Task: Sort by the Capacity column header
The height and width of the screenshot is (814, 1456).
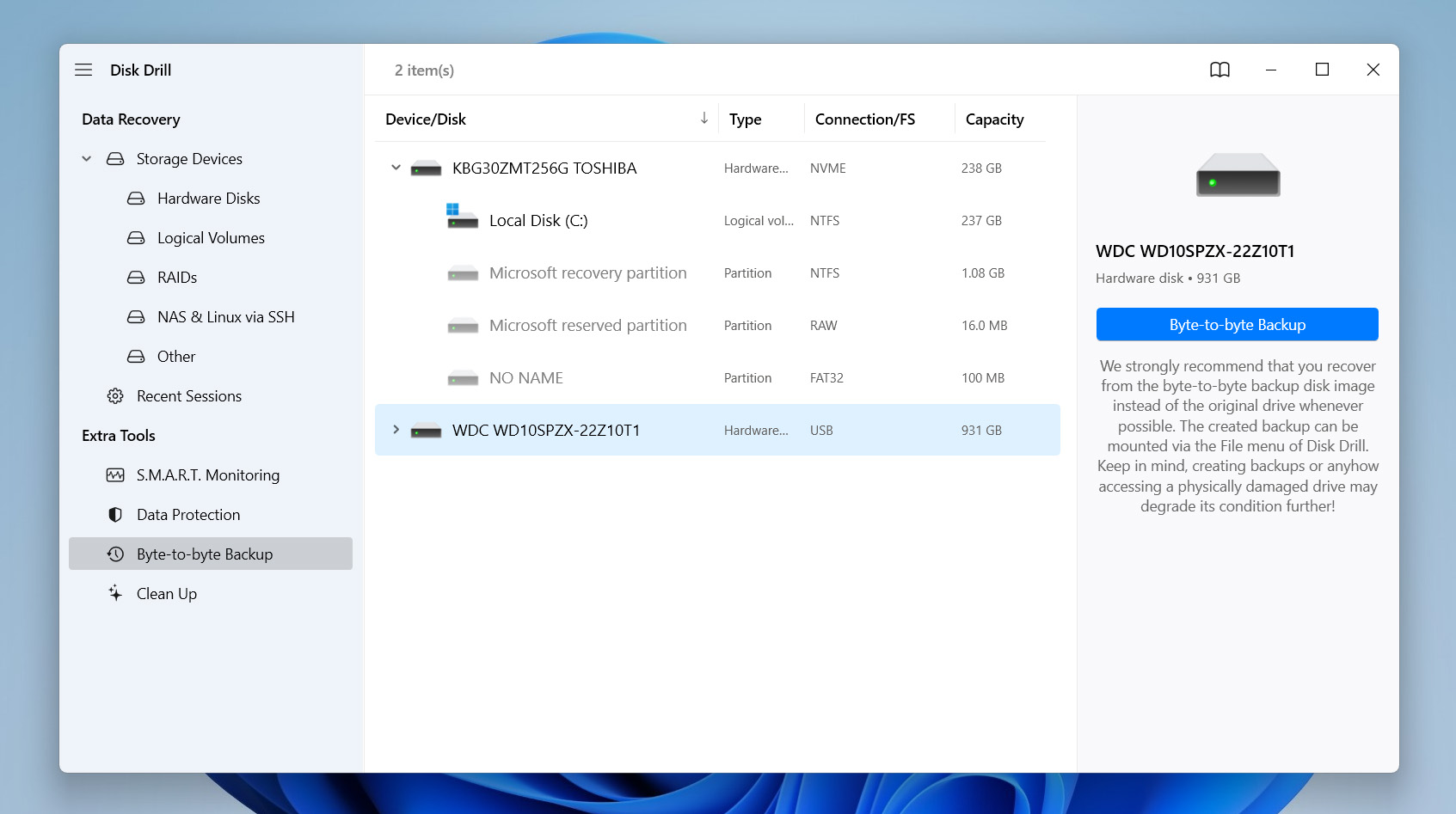Action: pyautogui.click(x=994, y=119)
